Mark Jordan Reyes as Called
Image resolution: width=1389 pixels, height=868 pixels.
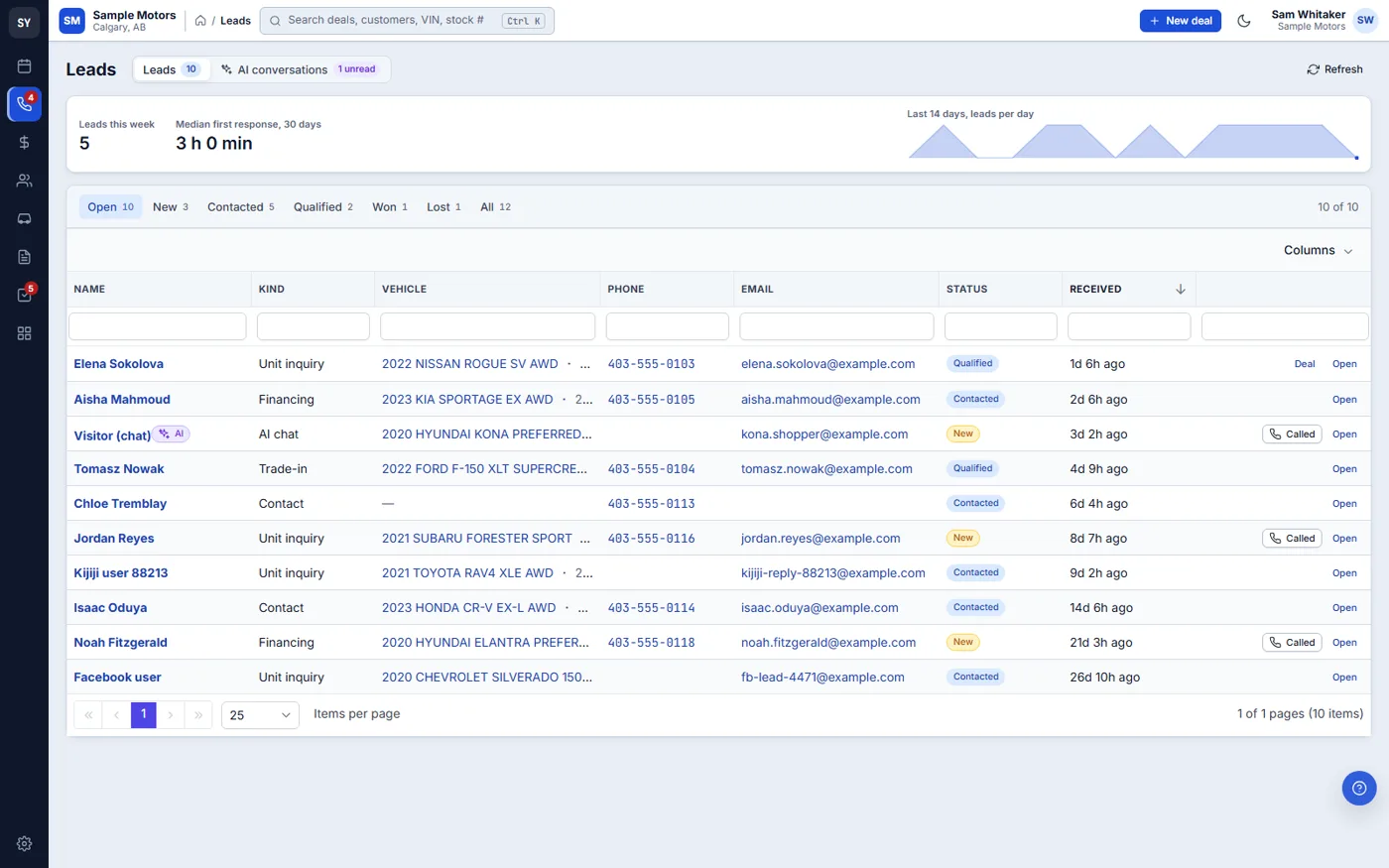[x=1292, y=539]
